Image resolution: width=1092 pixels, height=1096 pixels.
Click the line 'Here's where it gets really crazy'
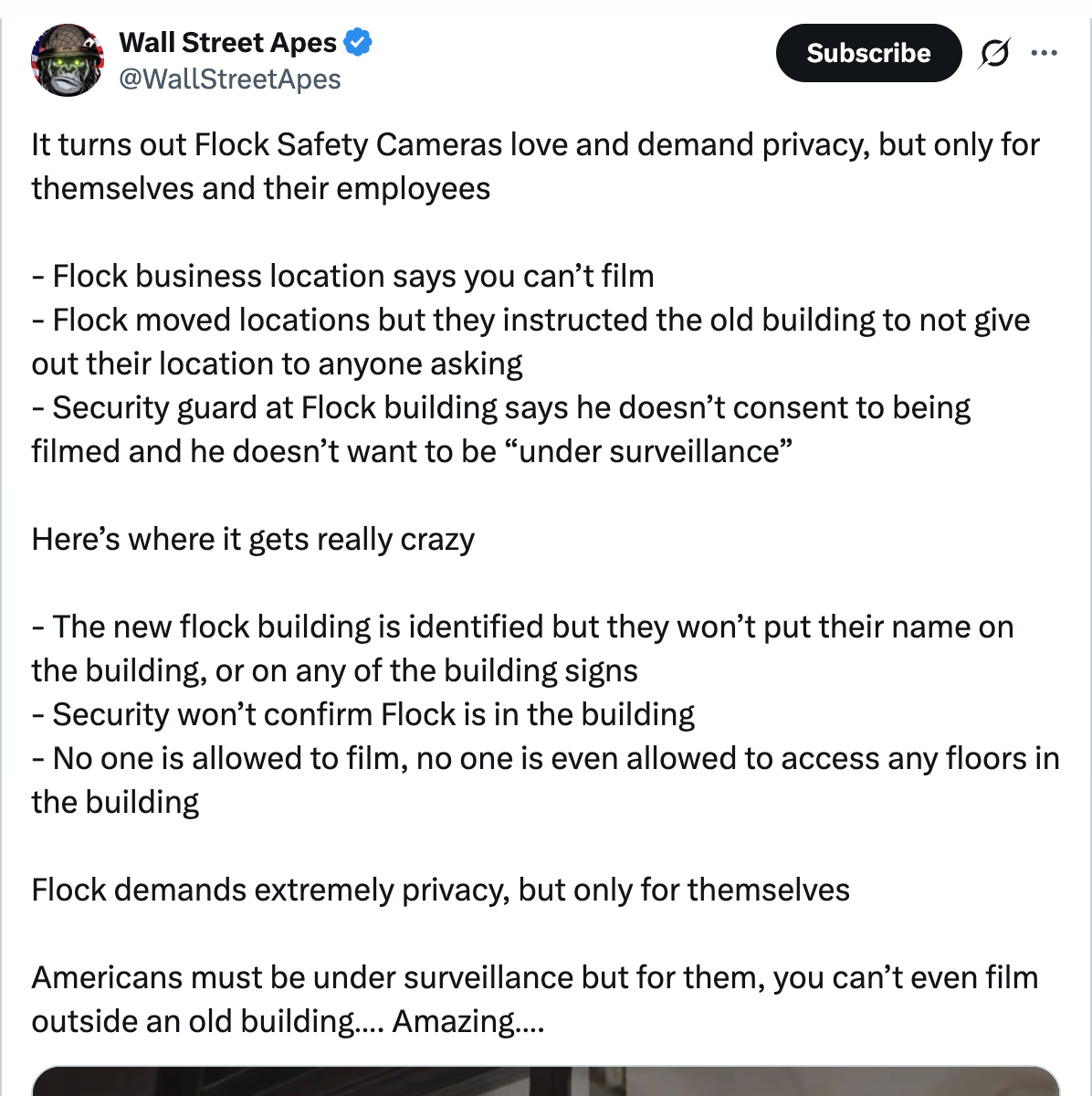click(253, 539)
